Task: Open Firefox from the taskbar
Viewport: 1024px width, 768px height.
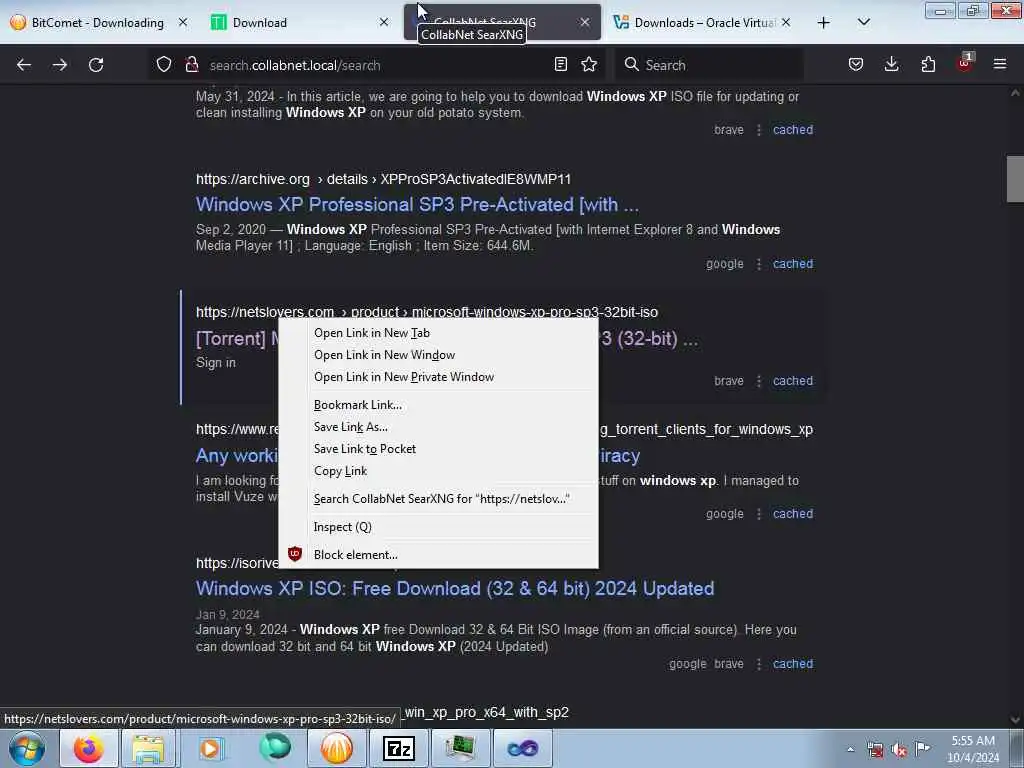Action: click(89, 748)
